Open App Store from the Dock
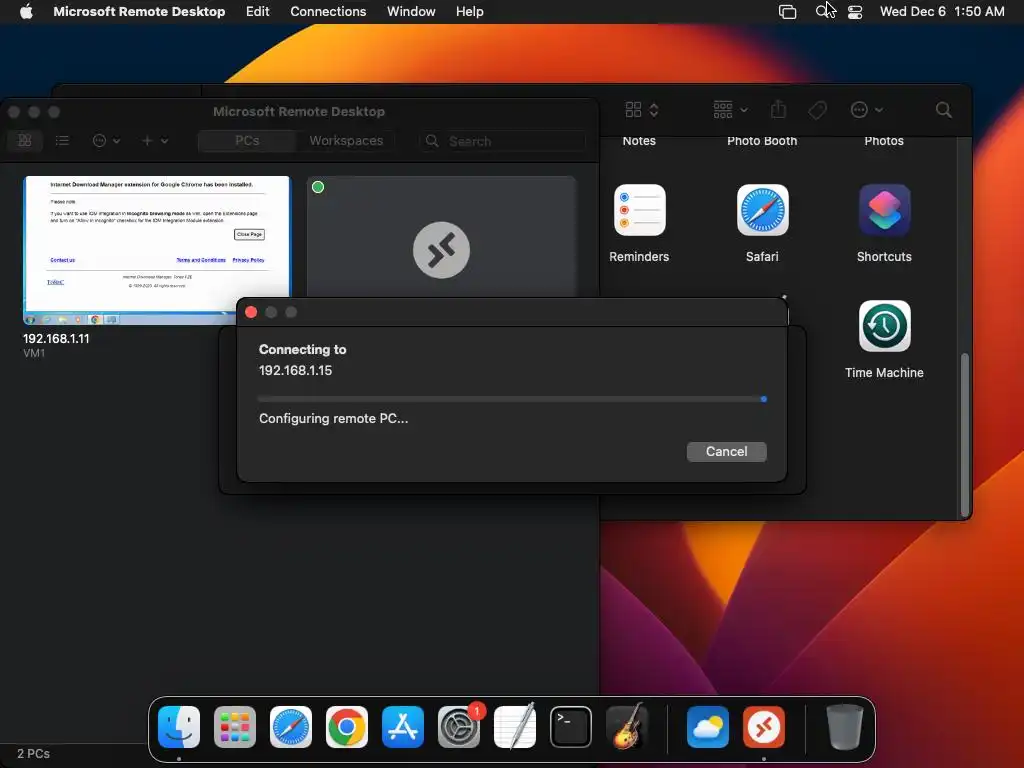The height and width of the screenshot is (768, 1024). click(403, 726)
